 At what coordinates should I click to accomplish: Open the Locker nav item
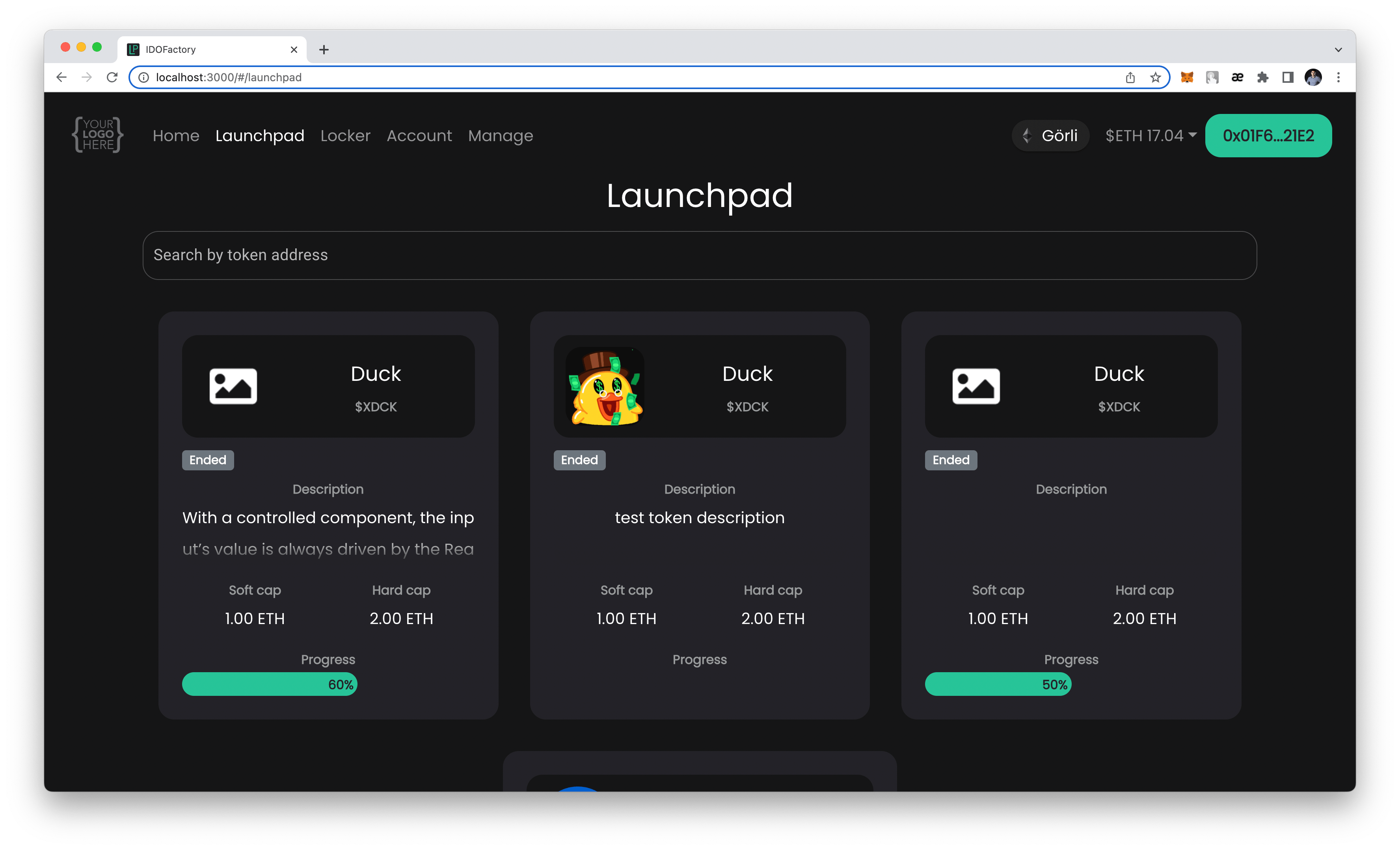pos(345,135)
